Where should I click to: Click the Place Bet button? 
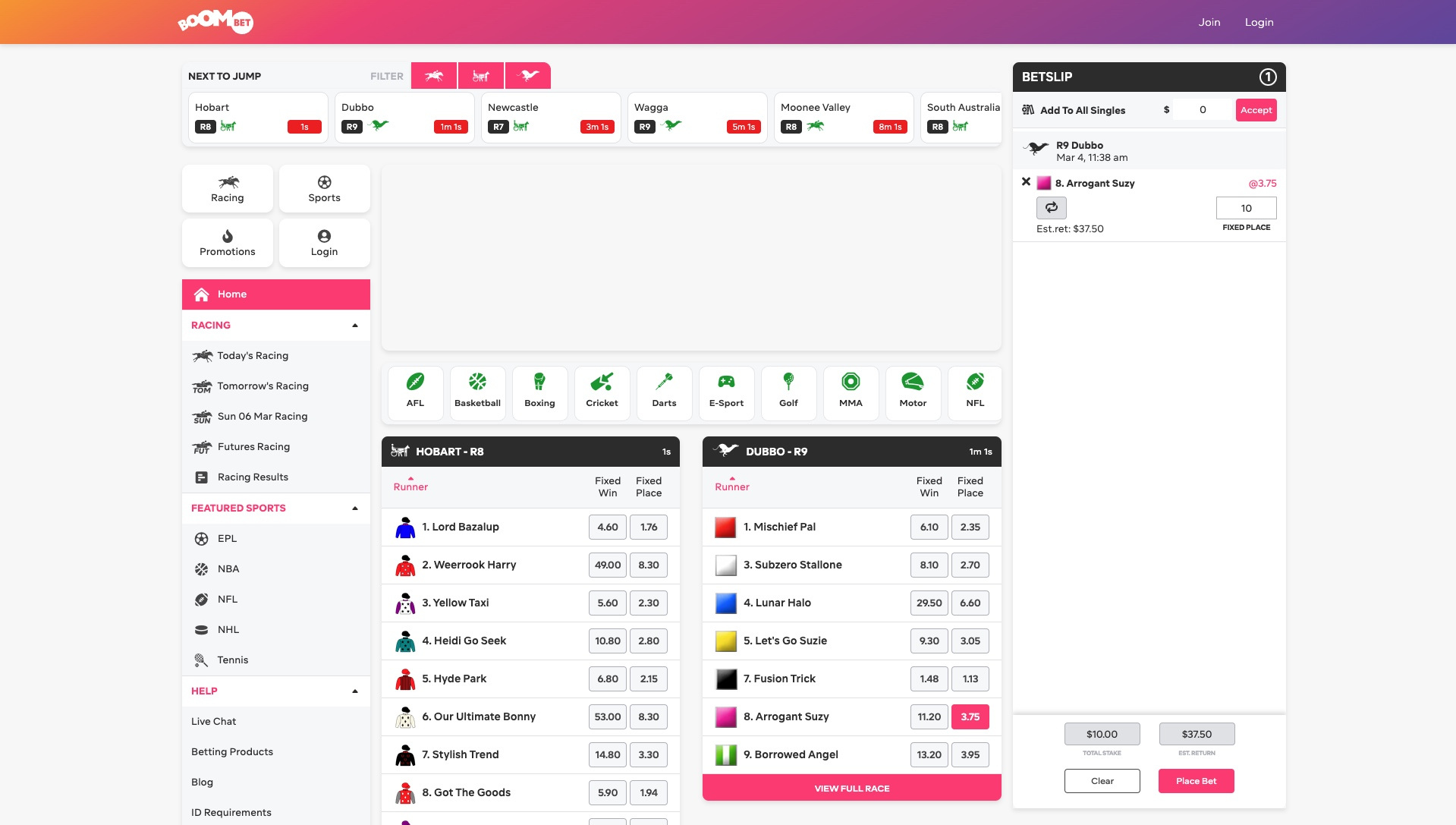click(1196, 781)
